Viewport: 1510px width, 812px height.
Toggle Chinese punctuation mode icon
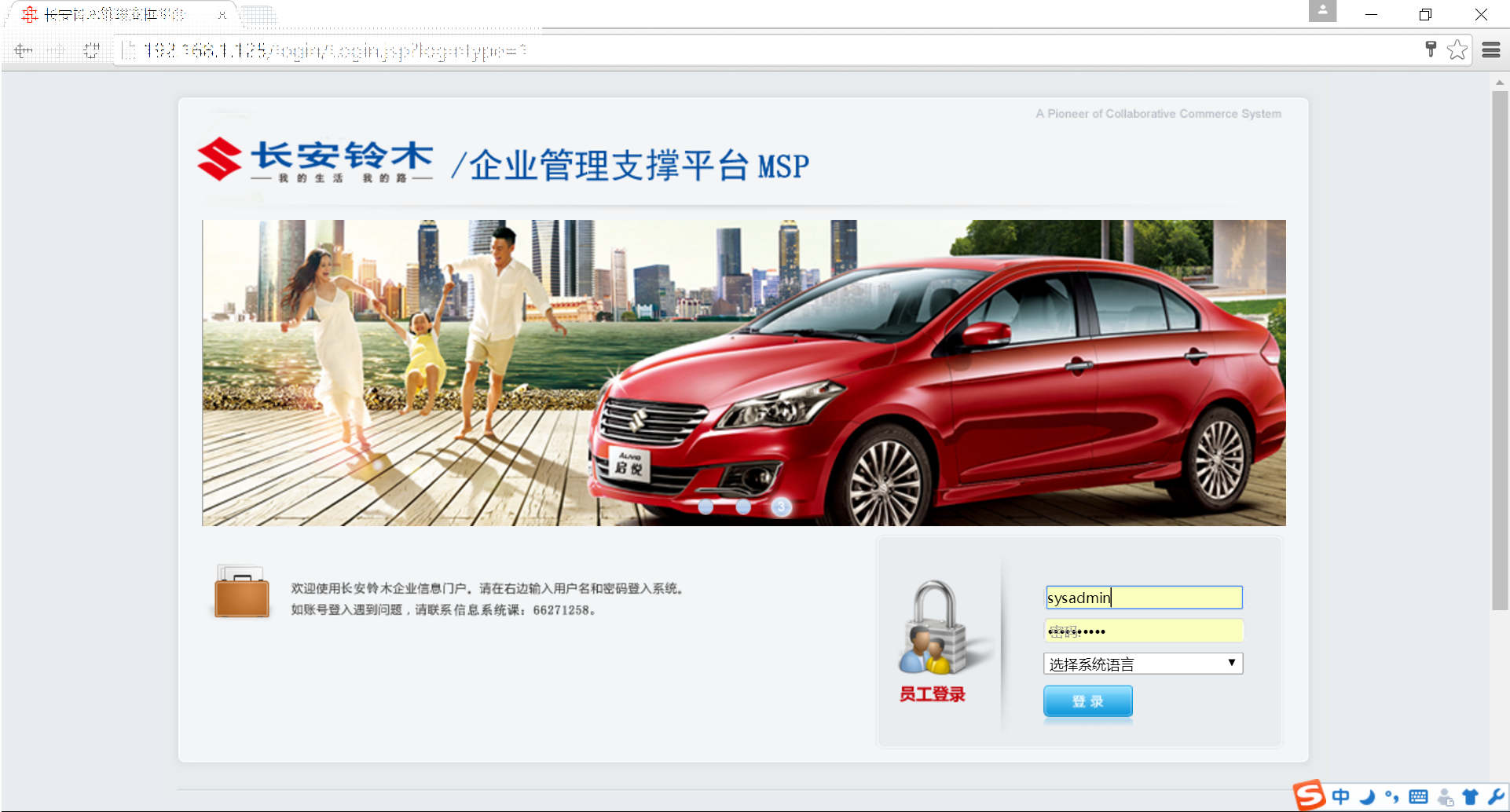(x=1392, y=797)
